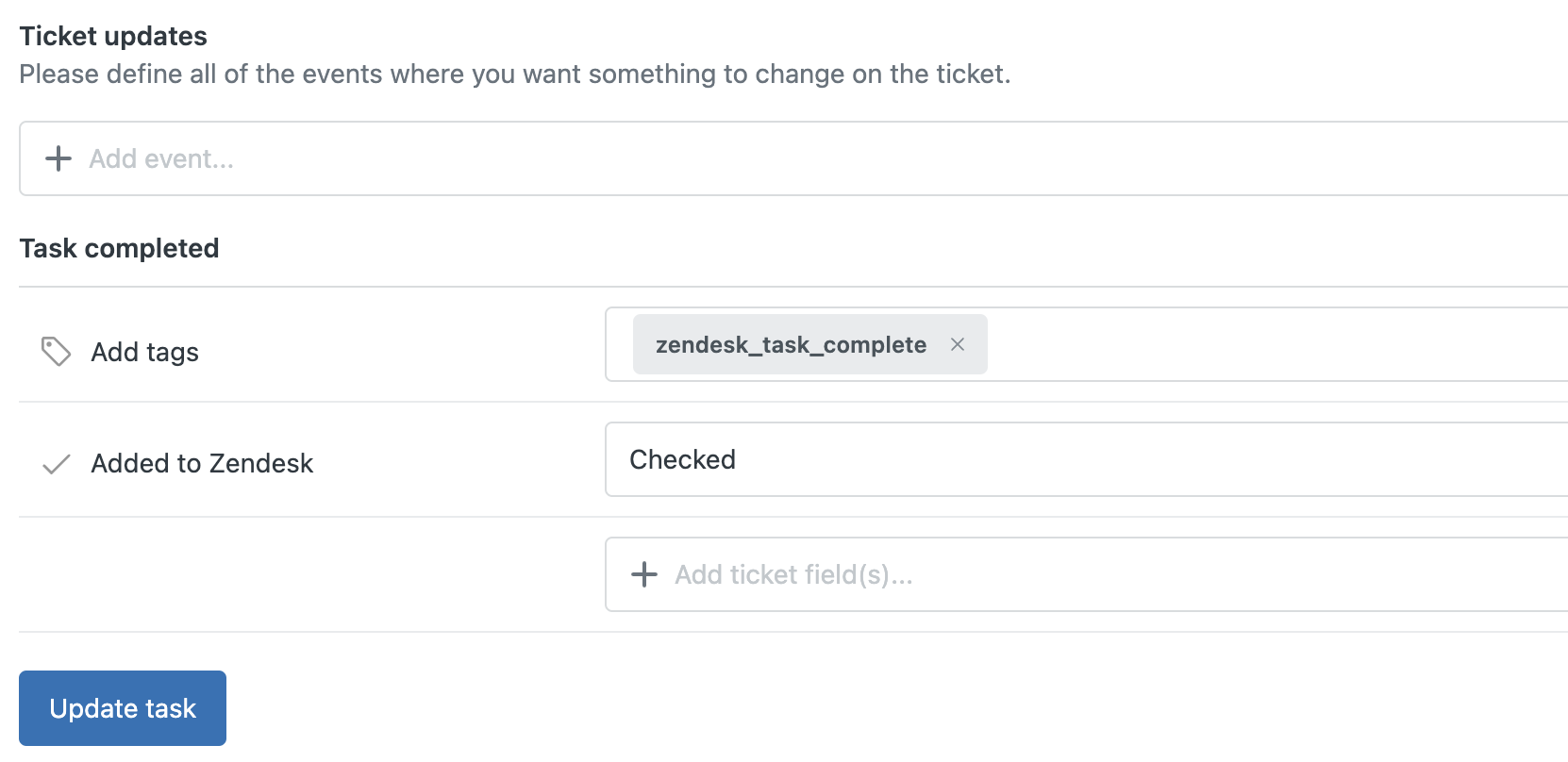Click the tag icon next to Add tags
The height and width of the screenshot is (762, 1568).
pyautogui.click(x=56, y=352)
